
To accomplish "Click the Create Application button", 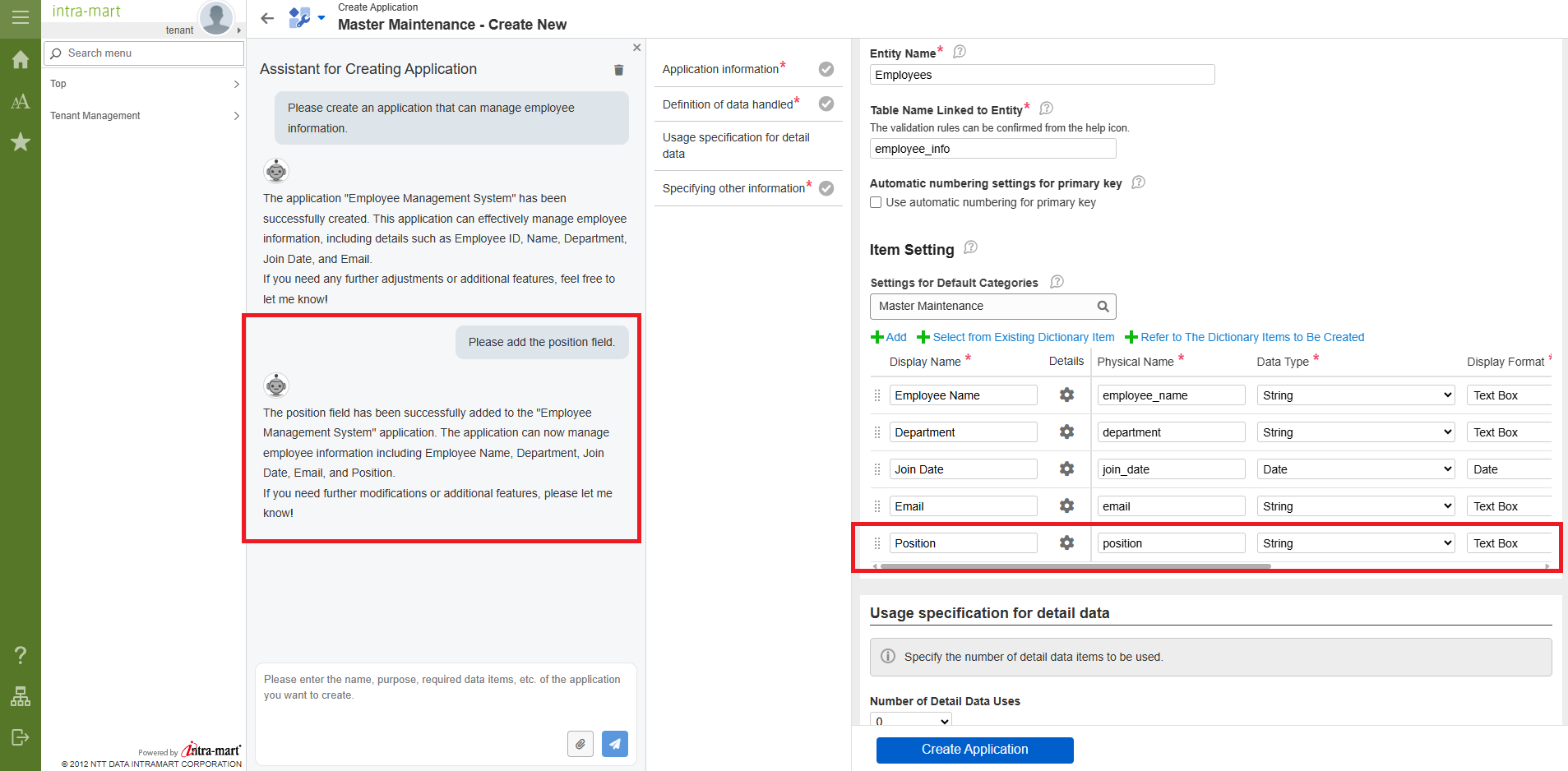I will (x=974, y=750).
